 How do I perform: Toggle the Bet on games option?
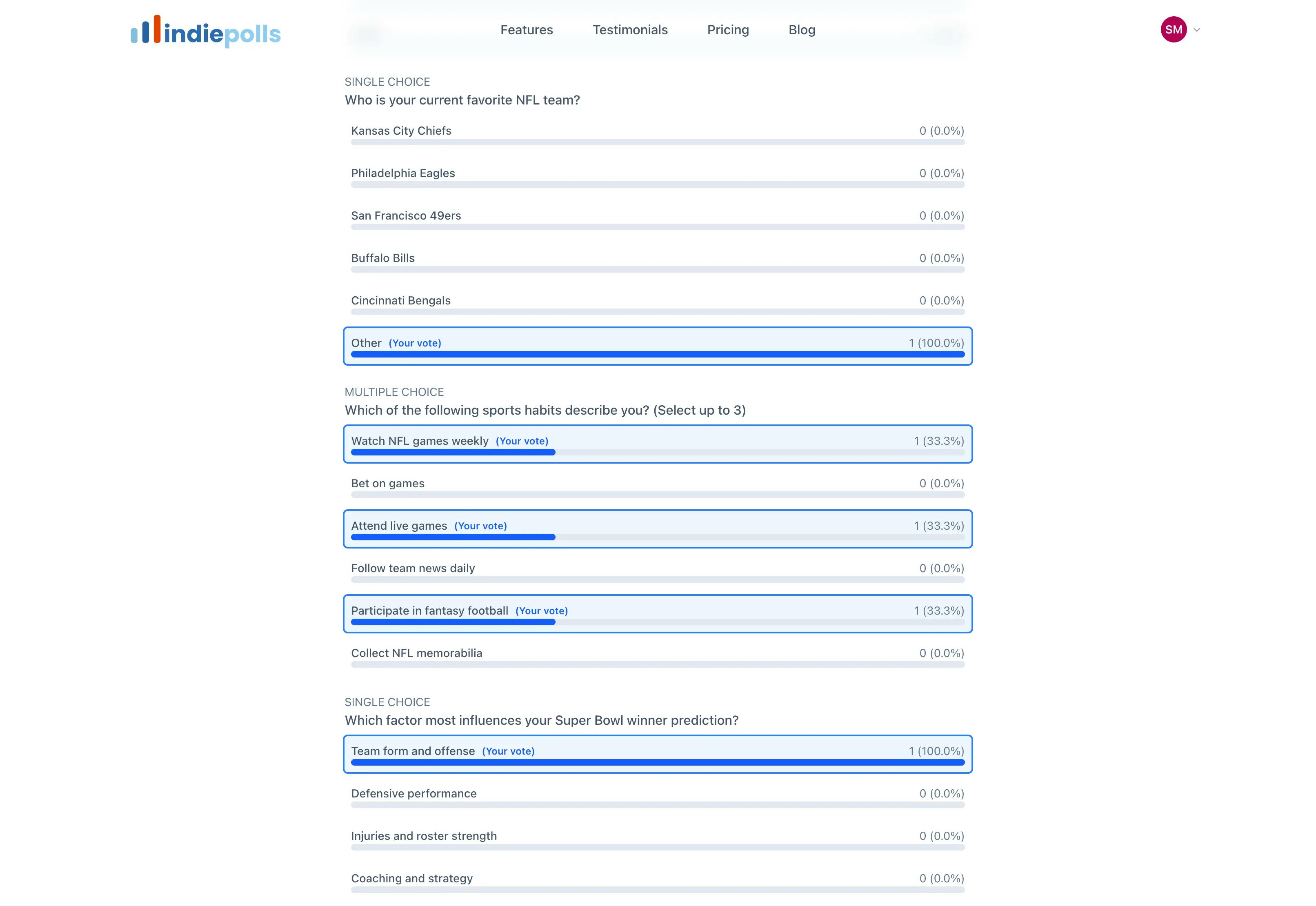[658, 487]
